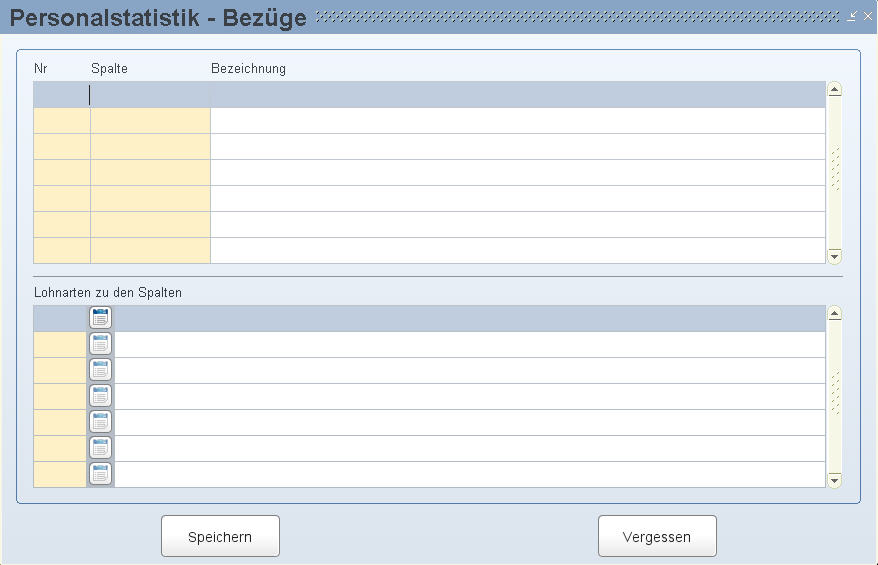This screenshot has height=565, width=878.
Task: Click the Lohnarten table scrollbar grip handle
Action: tap(835, 393)
